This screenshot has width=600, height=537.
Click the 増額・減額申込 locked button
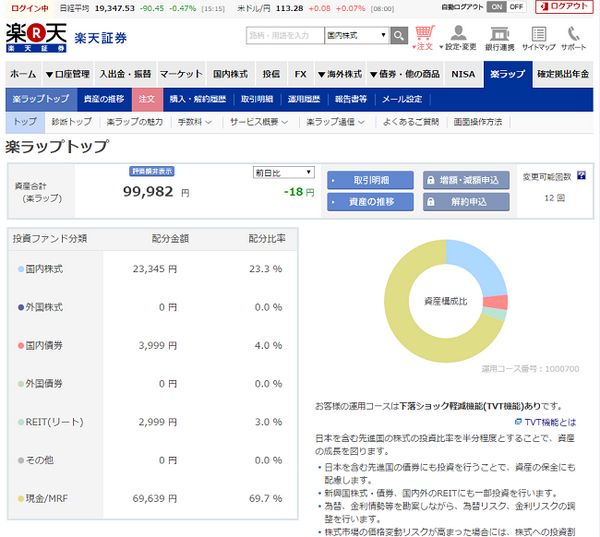[x=466, y=180]
